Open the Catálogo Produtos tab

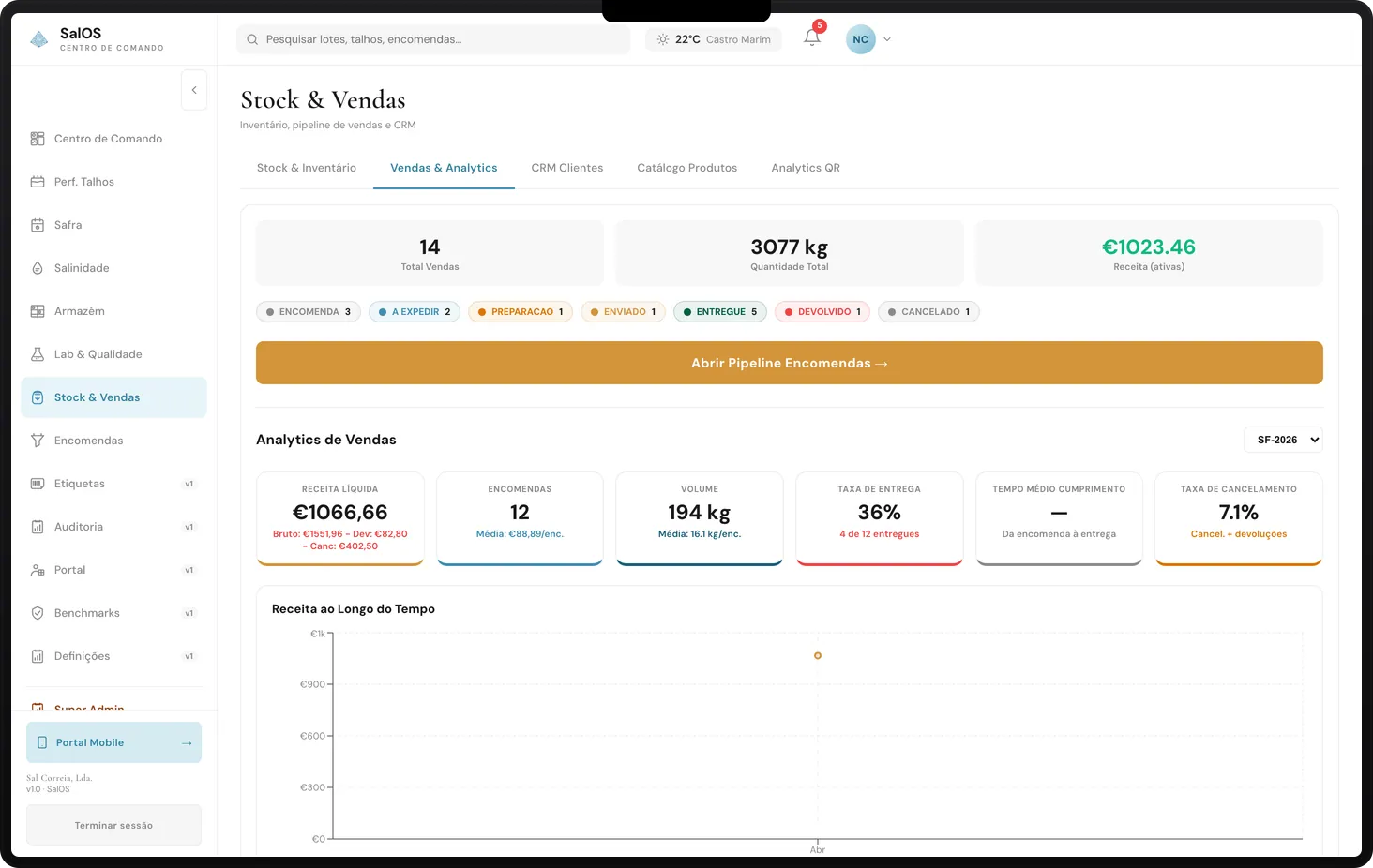686,167
